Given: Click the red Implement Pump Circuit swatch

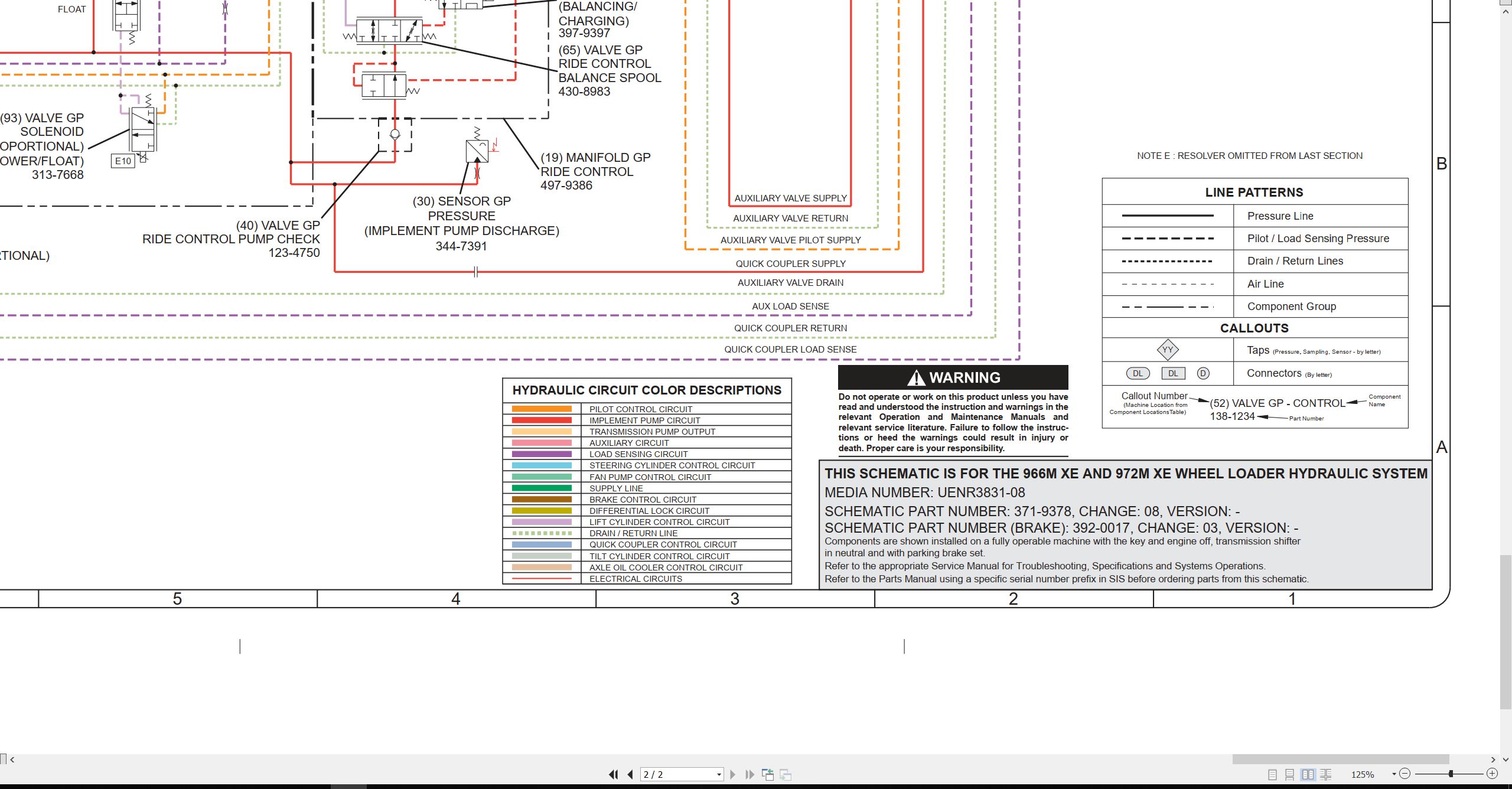Looking at the screenshot, I should (x=542, y=420).
